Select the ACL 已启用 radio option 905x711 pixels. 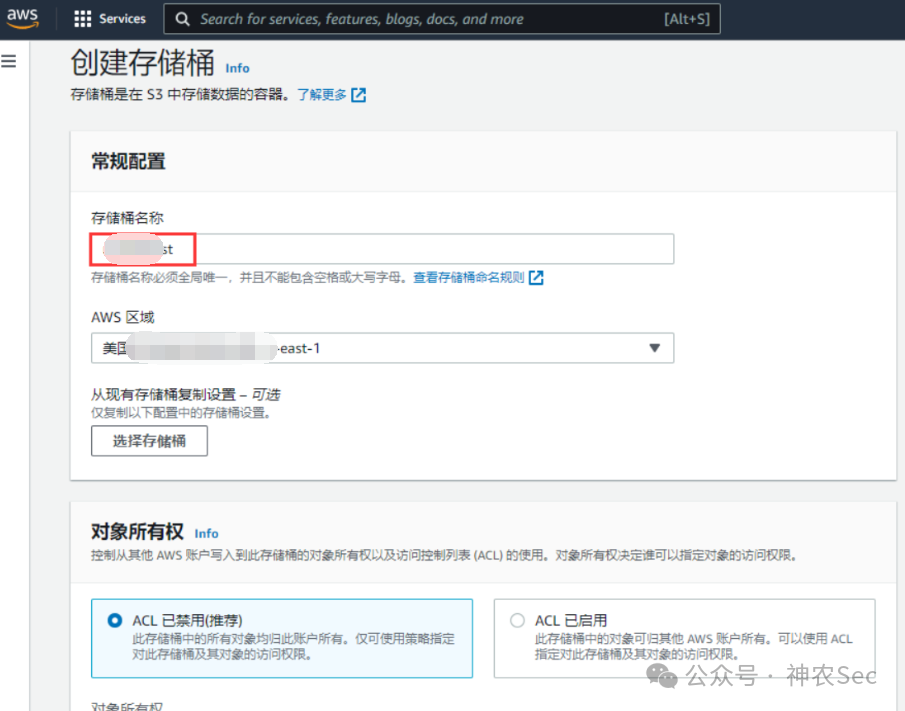pos(517,620)
